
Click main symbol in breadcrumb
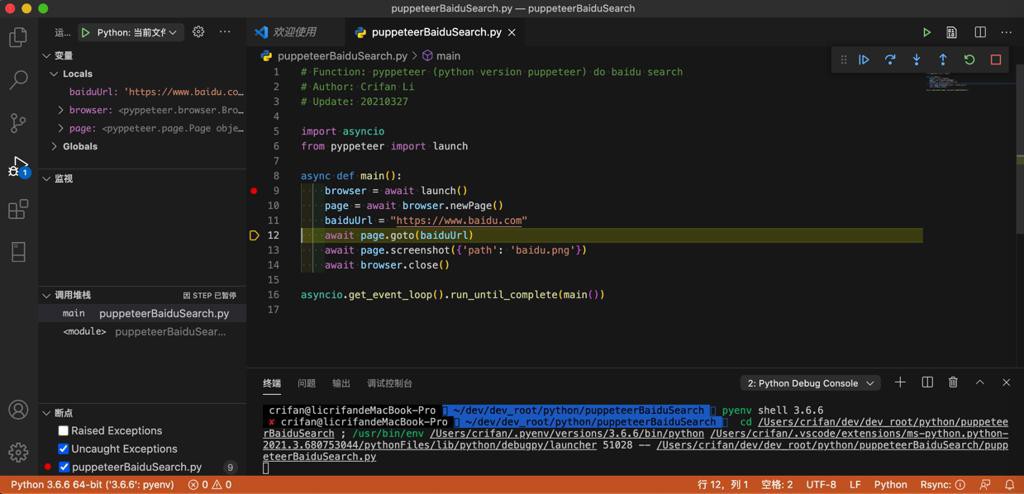441,56
